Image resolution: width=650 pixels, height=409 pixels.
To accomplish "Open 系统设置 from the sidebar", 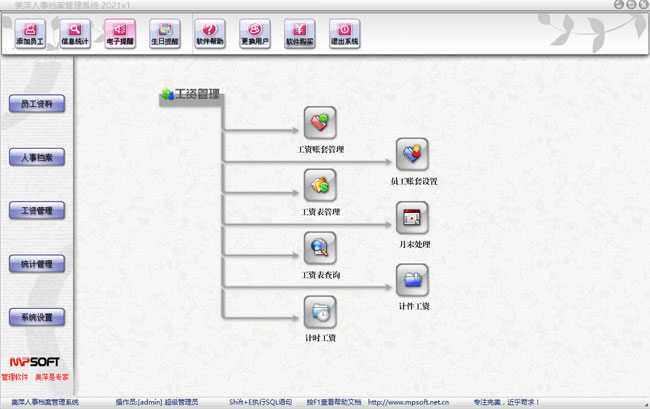I will (x=37, y=317).
